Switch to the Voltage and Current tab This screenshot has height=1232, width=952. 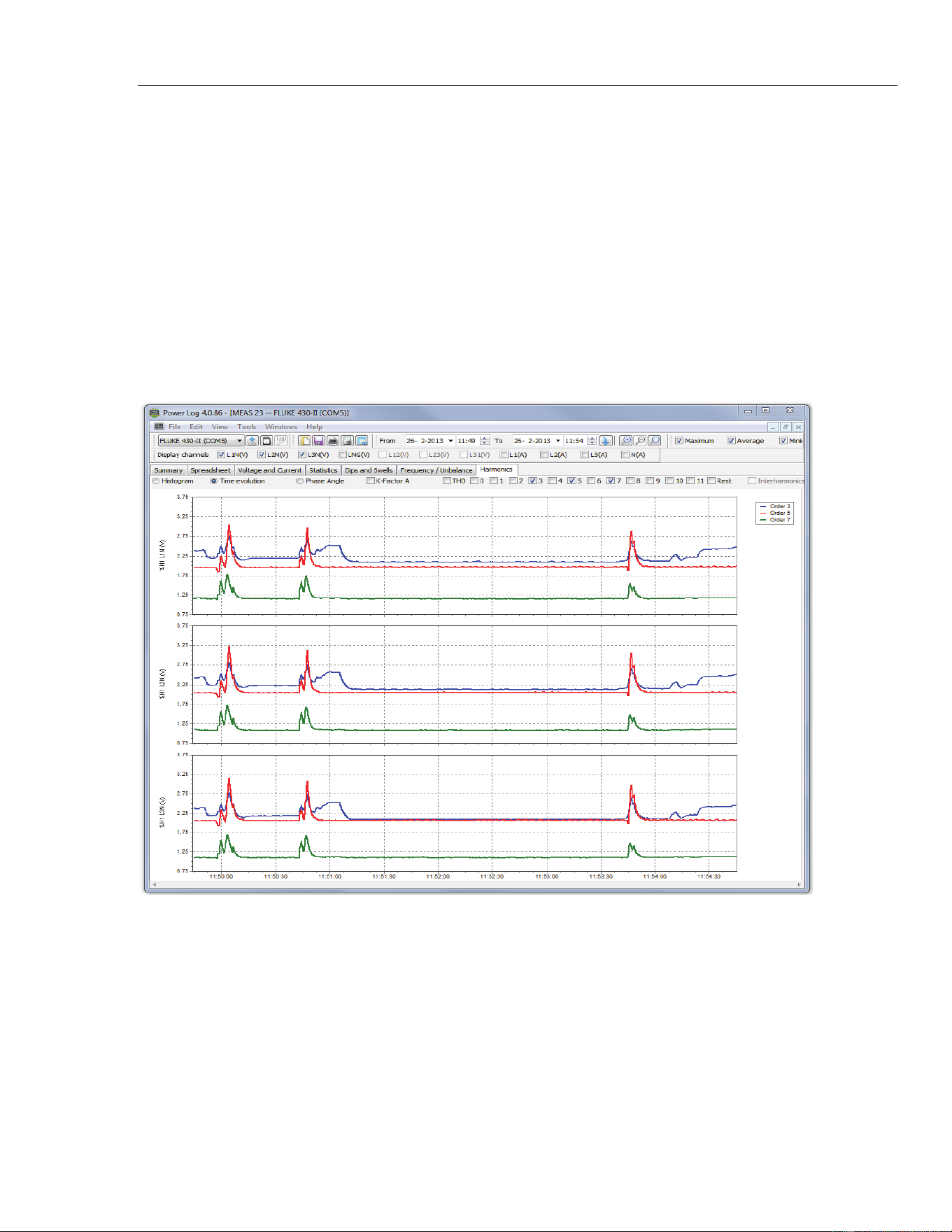[269, 470]
